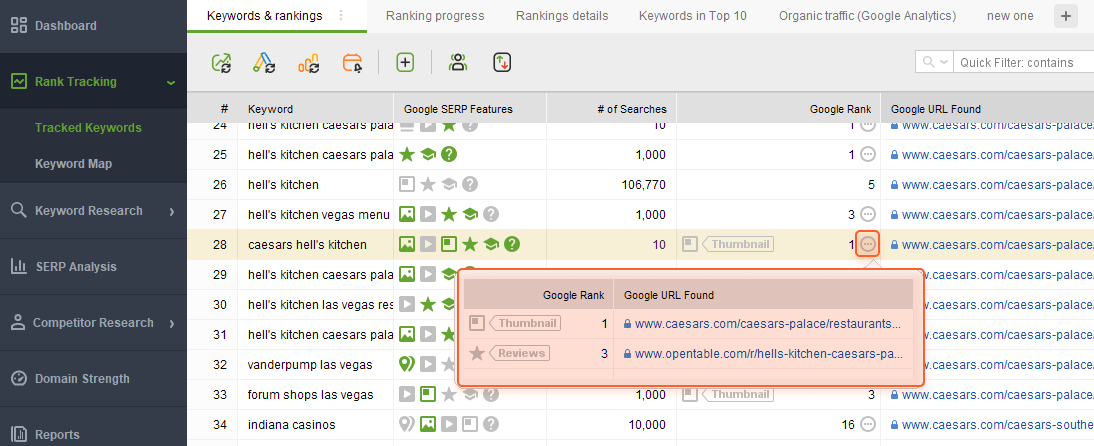Click the image pack icon in row 28
Viewport: 1094px width, 446px height.
click(x=407, y=244)
